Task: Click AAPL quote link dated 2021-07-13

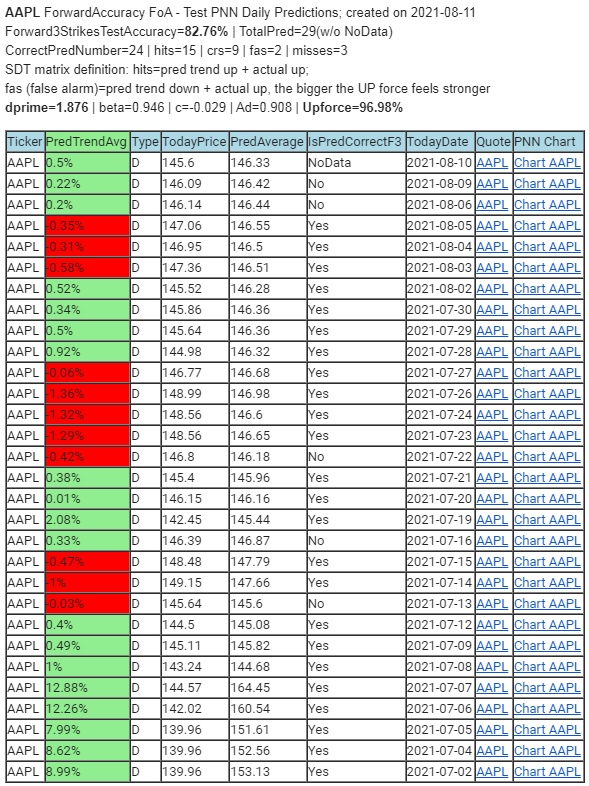Action: coord(492,604)
